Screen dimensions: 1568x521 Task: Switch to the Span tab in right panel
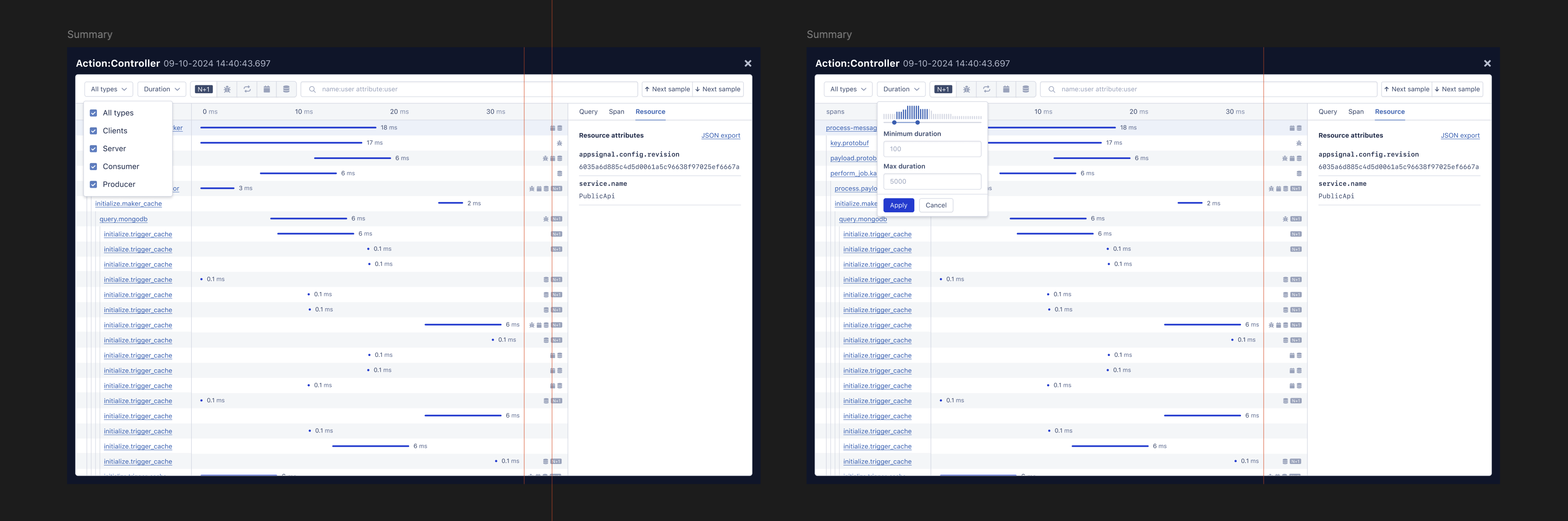[x=1356, y=112]
